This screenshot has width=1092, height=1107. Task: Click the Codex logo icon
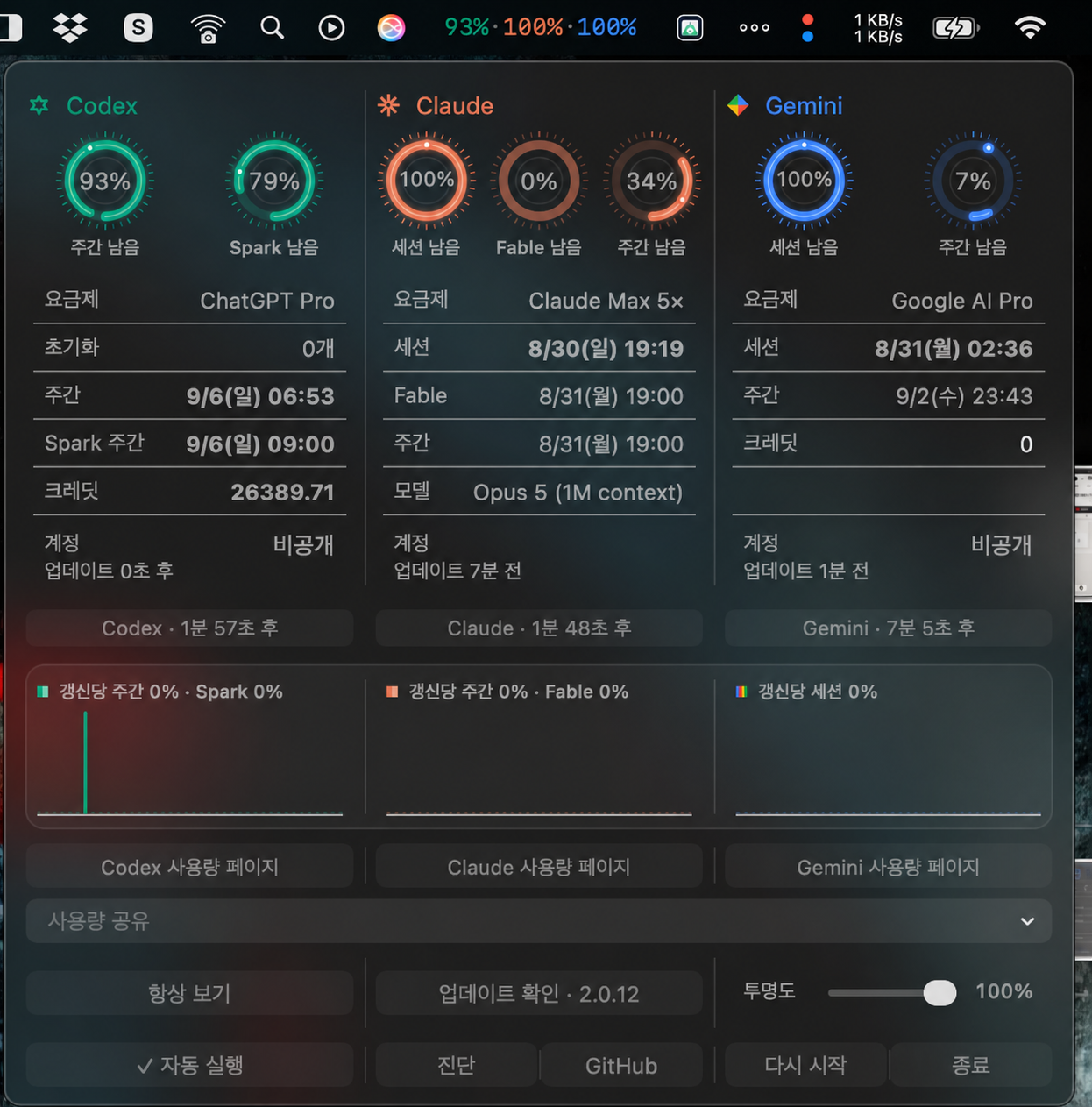(39, 105)
